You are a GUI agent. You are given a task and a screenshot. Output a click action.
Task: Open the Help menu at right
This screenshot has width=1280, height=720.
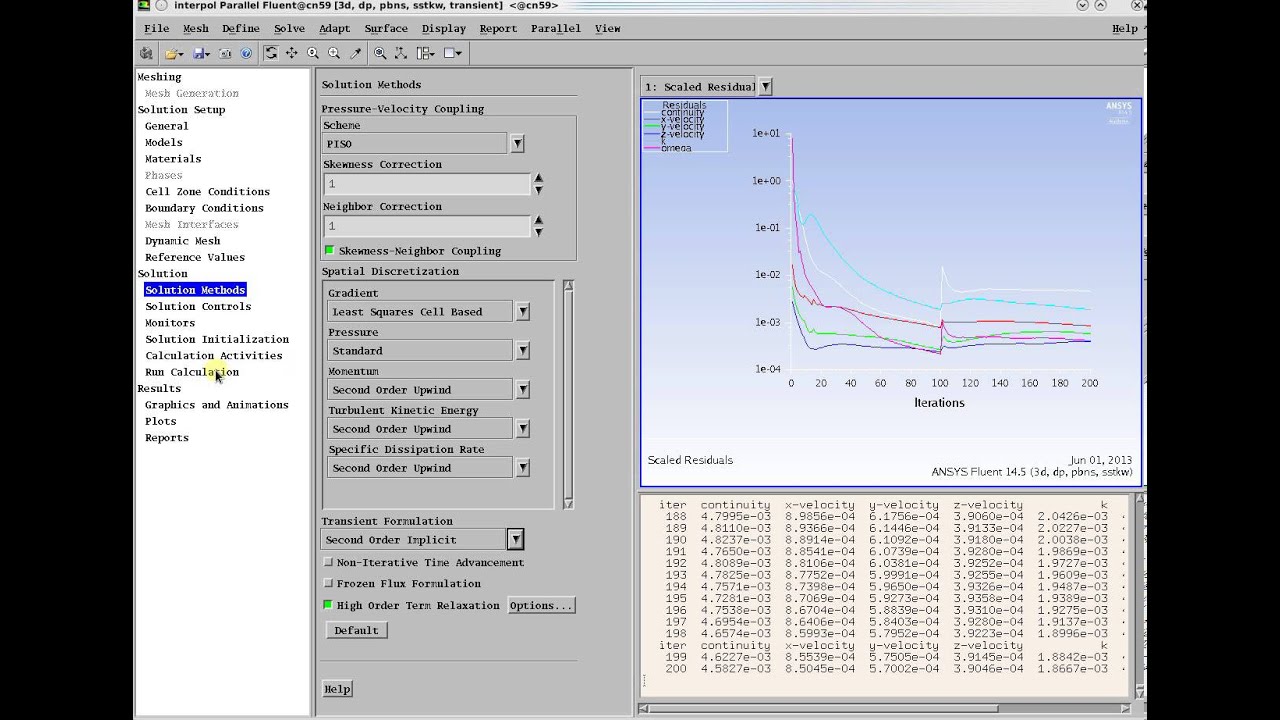[1125, 28]
